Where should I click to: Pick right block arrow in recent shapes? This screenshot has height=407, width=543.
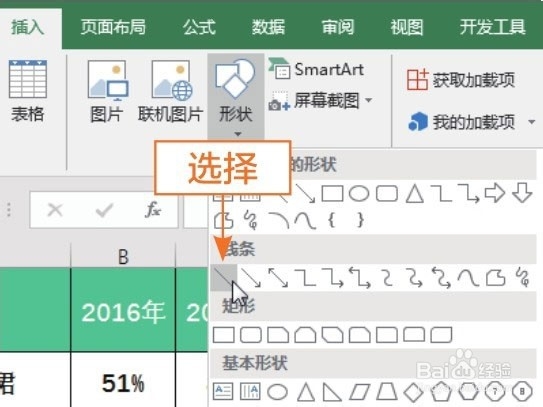click(495, 193)
